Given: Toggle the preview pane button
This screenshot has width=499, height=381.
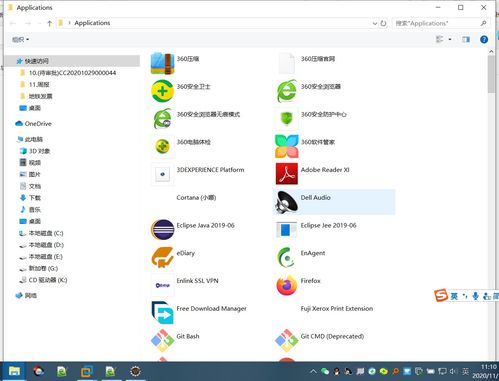Looking at the screenshot, I should tap(466, 40).
